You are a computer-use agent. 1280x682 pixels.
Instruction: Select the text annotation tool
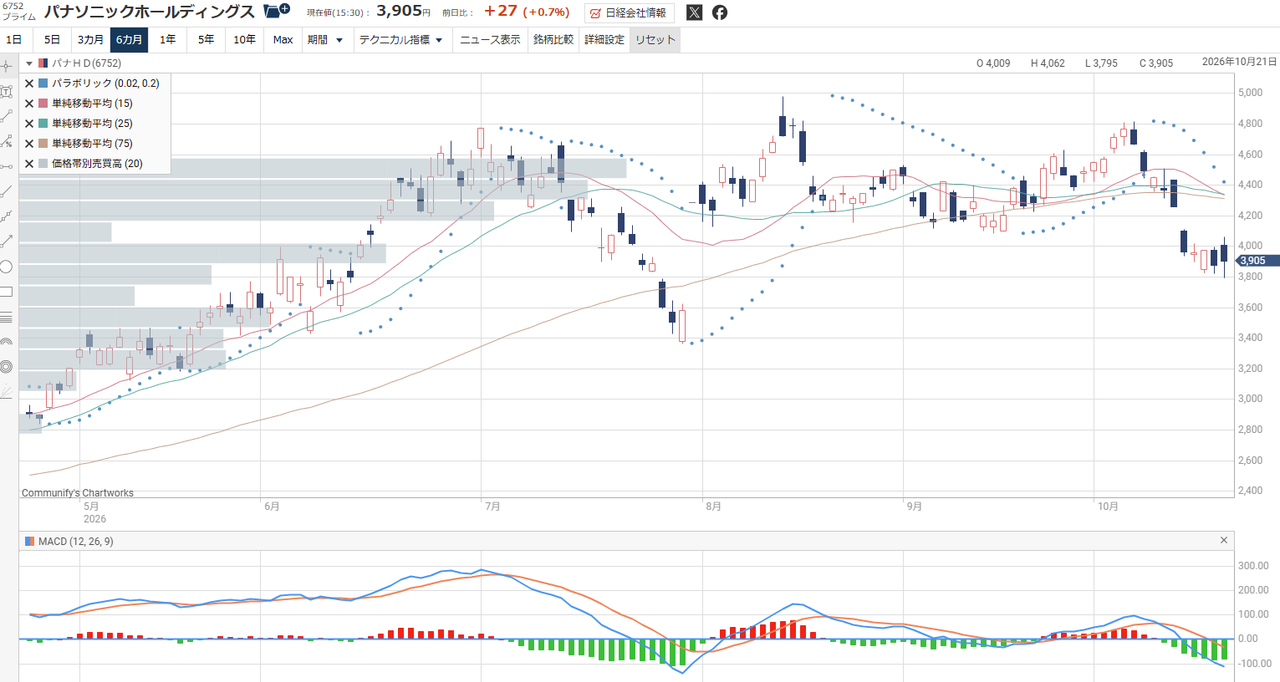click(x=7, y=90)
